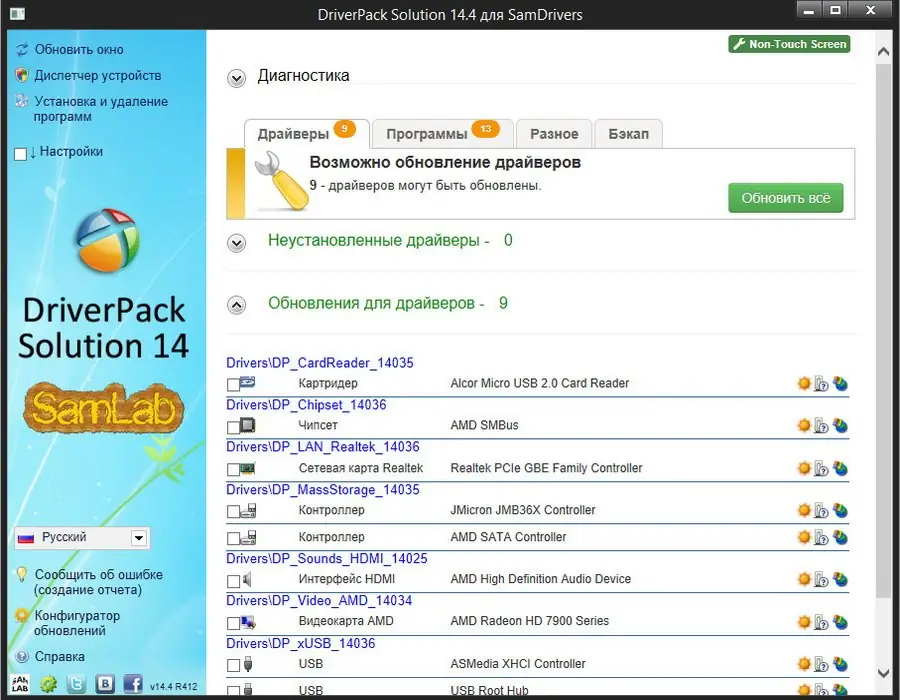Switch to the Бэкап tab
This screenshot has height=700, width=900.
(629, 134)
